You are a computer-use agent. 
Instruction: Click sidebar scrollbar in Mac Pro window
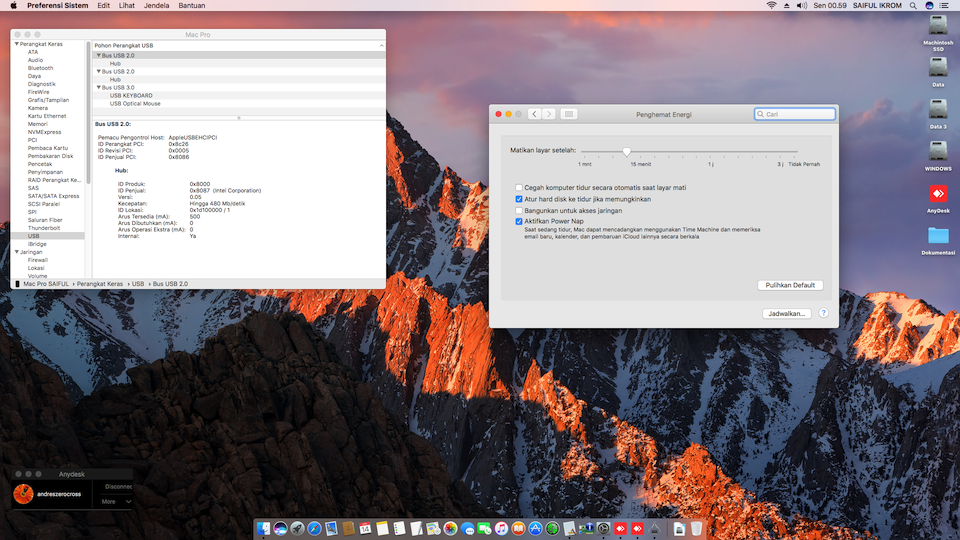tap(88, 113)
